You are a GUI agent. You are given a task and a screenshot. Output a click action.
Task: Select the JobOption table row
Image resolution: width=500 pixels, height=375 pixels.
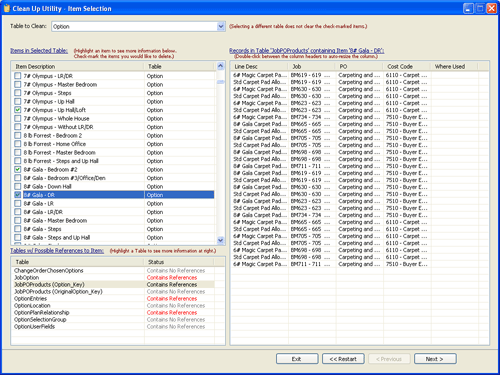click(x=113, y=278)
